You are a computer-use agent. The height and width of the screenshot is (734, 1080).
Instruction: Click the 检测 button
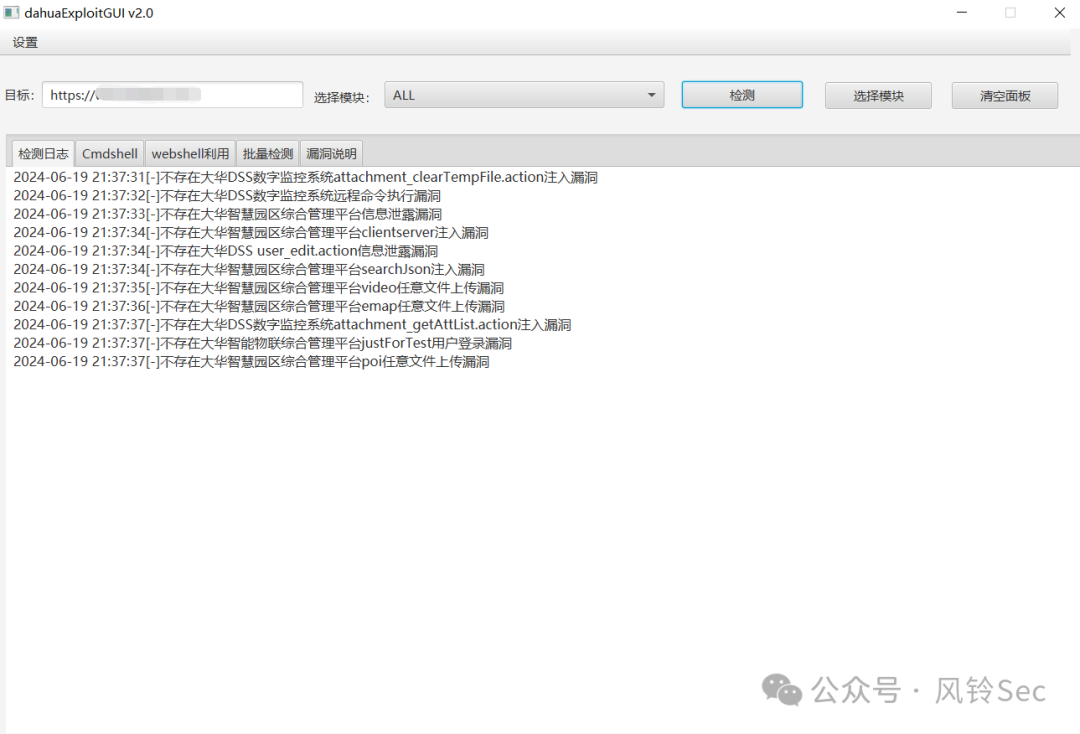742,95
